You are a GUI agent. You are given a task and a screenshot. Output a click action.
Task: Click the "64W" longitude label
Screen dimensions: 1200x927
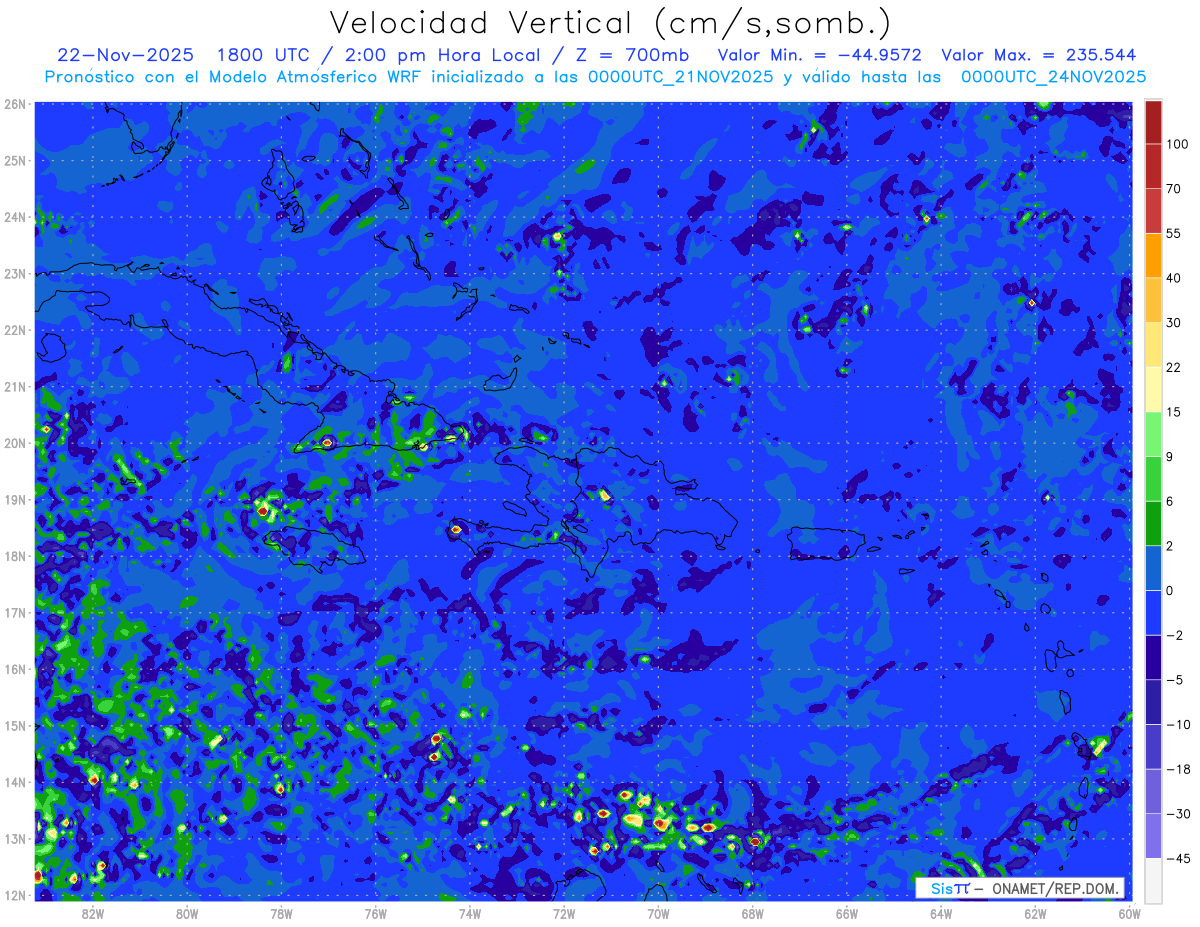click(x=941, y=913)
